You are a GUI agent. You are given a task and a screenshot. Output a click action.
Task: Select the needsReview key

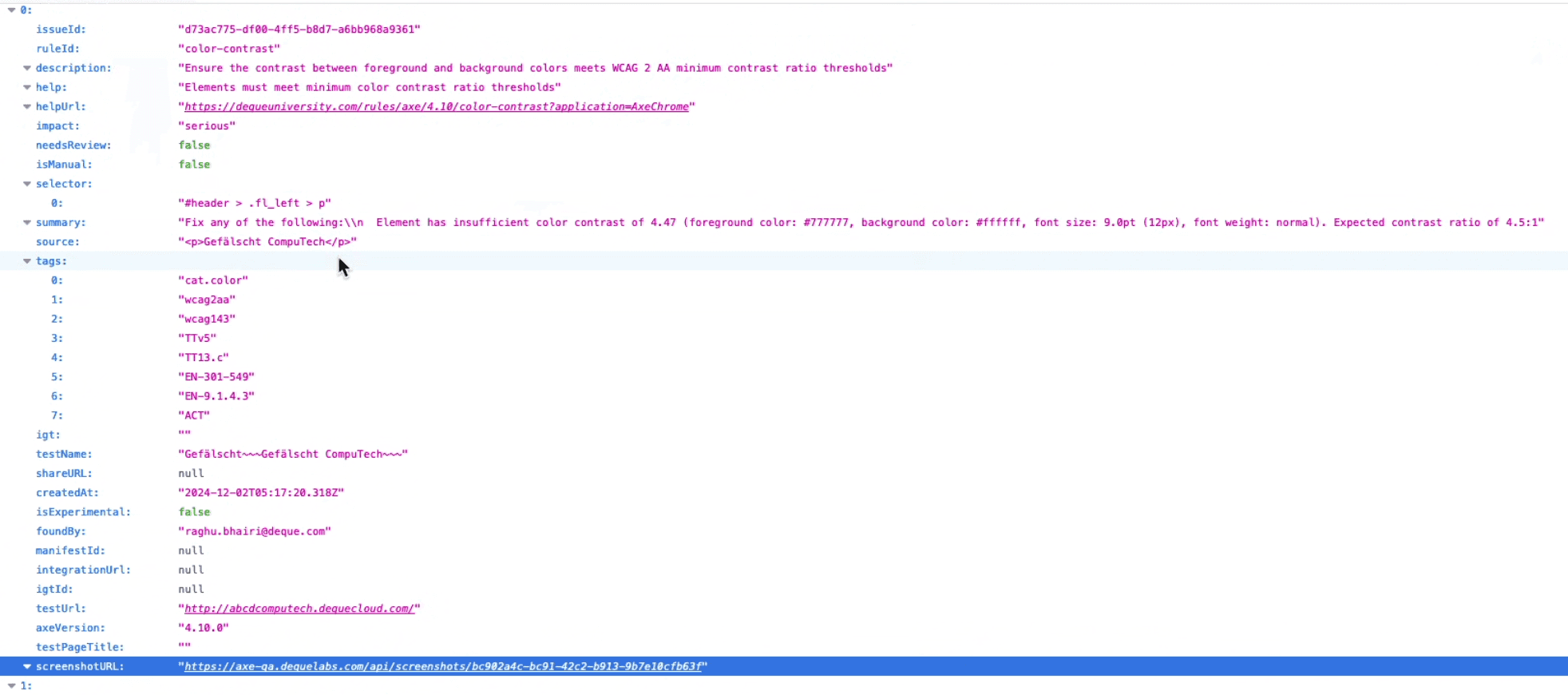coord(73,145)
